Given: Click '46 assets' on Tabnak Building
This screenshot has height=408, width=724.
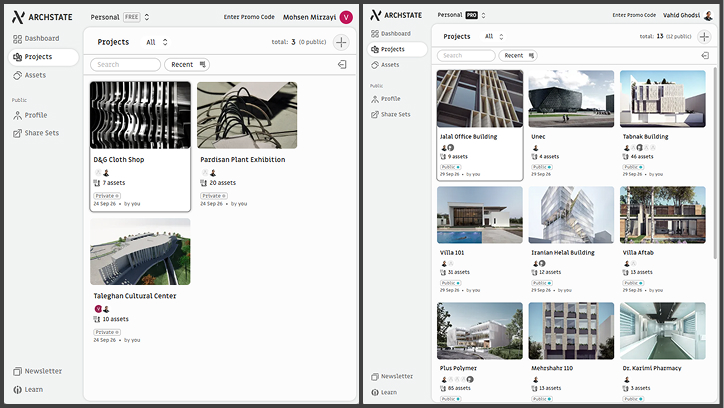Looking at the screenshot, I should pos(638,156).
